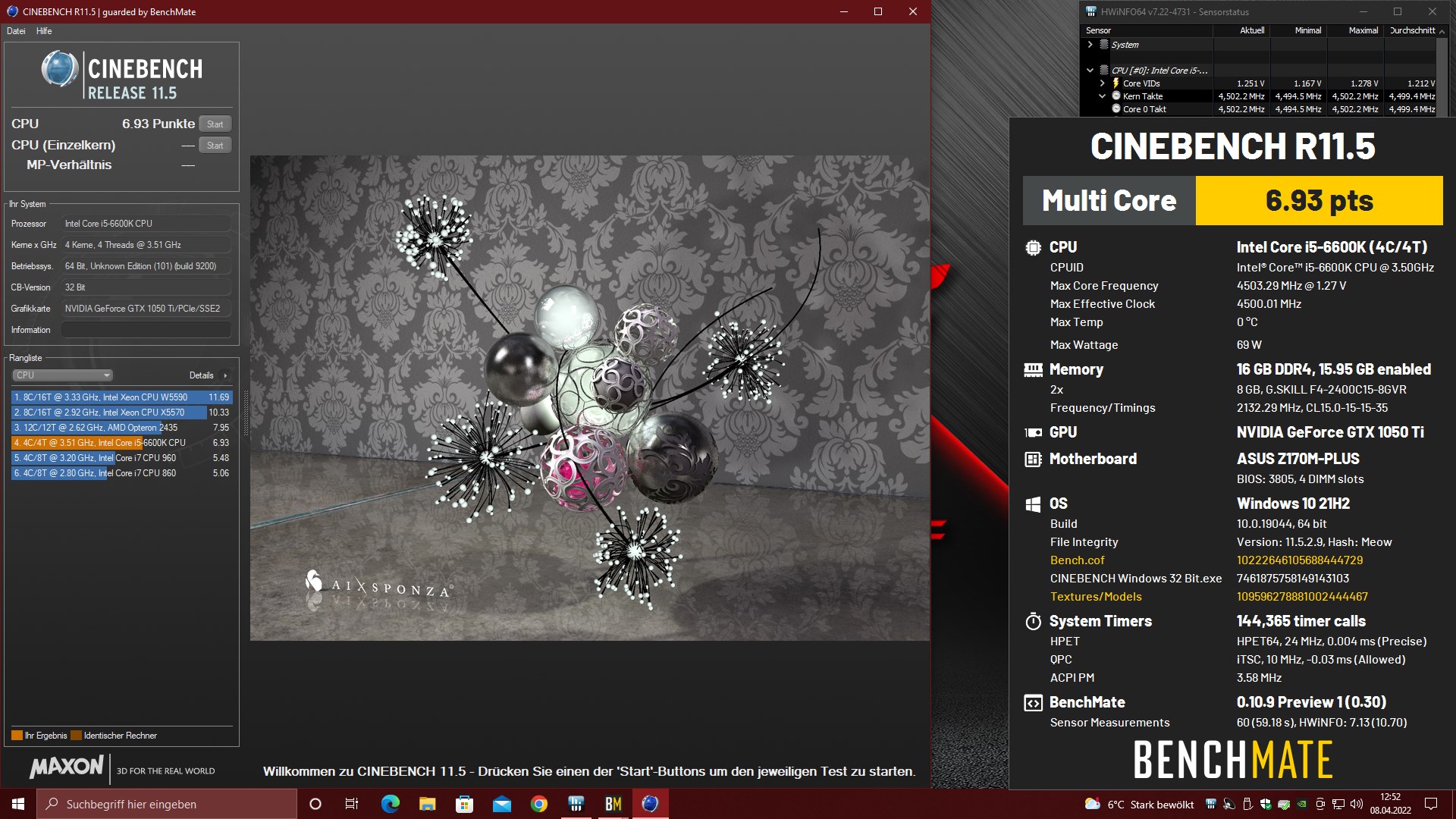Click the GPU card icon in BenchMate

pos(1033,432)
